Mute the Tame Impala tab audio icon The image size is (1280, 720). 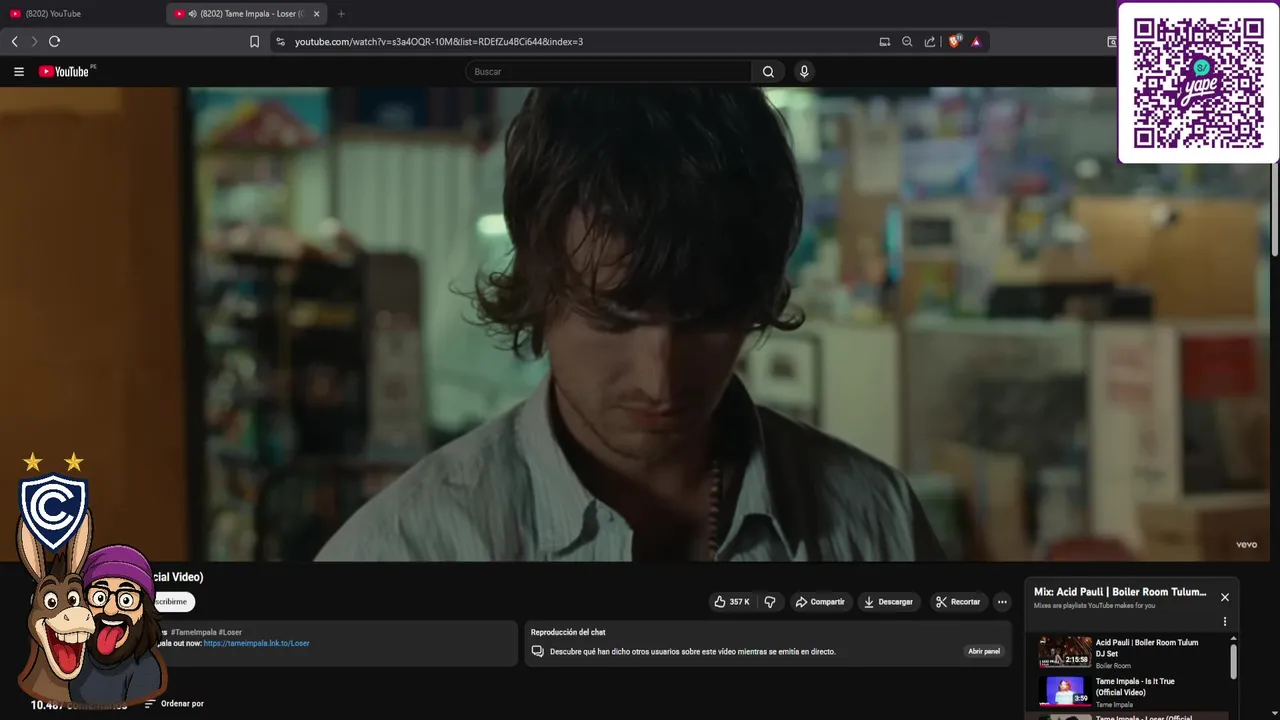(192, 14)
